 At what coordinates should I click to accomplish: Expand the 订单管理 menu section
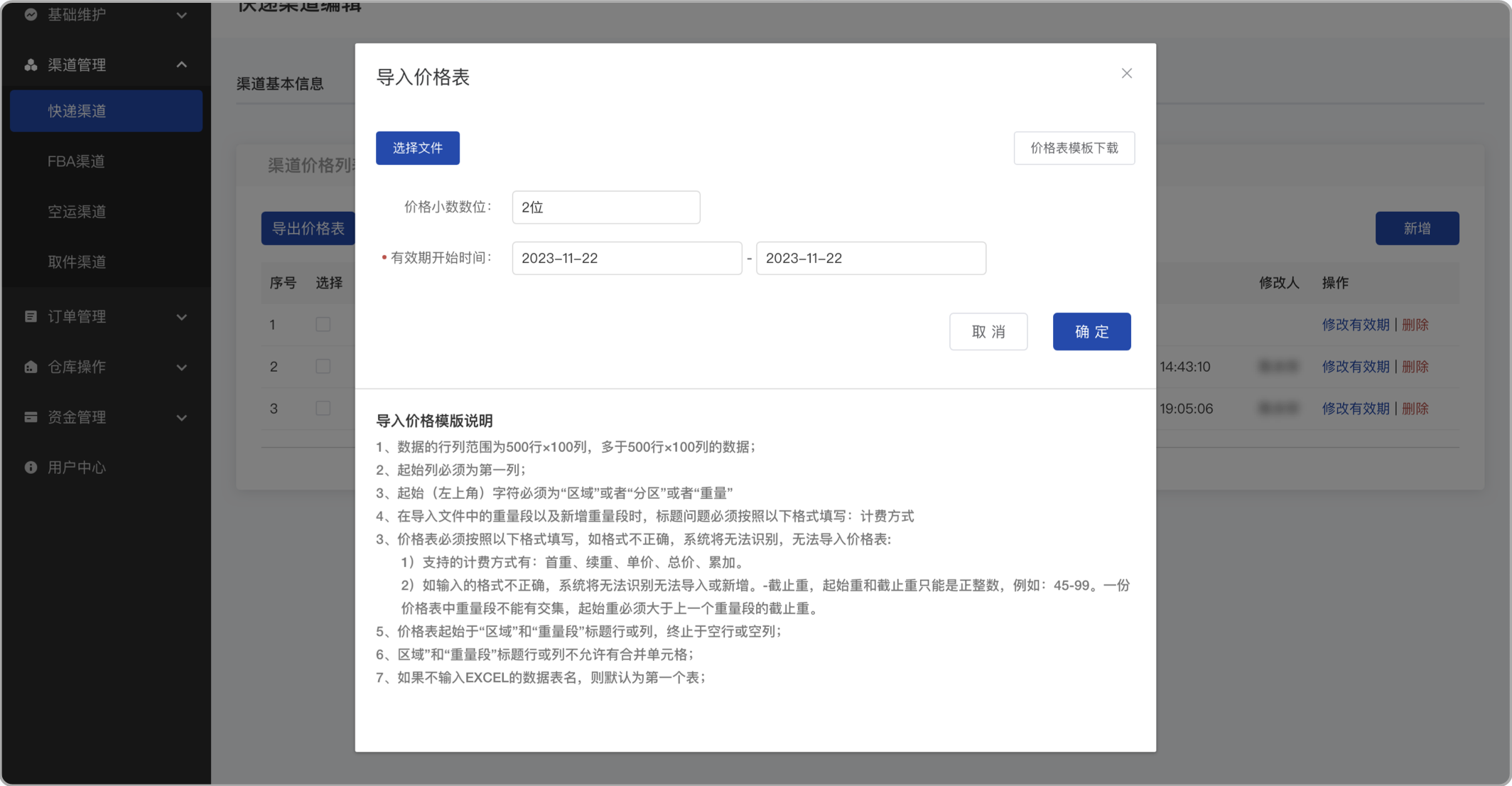coord(182,317)
